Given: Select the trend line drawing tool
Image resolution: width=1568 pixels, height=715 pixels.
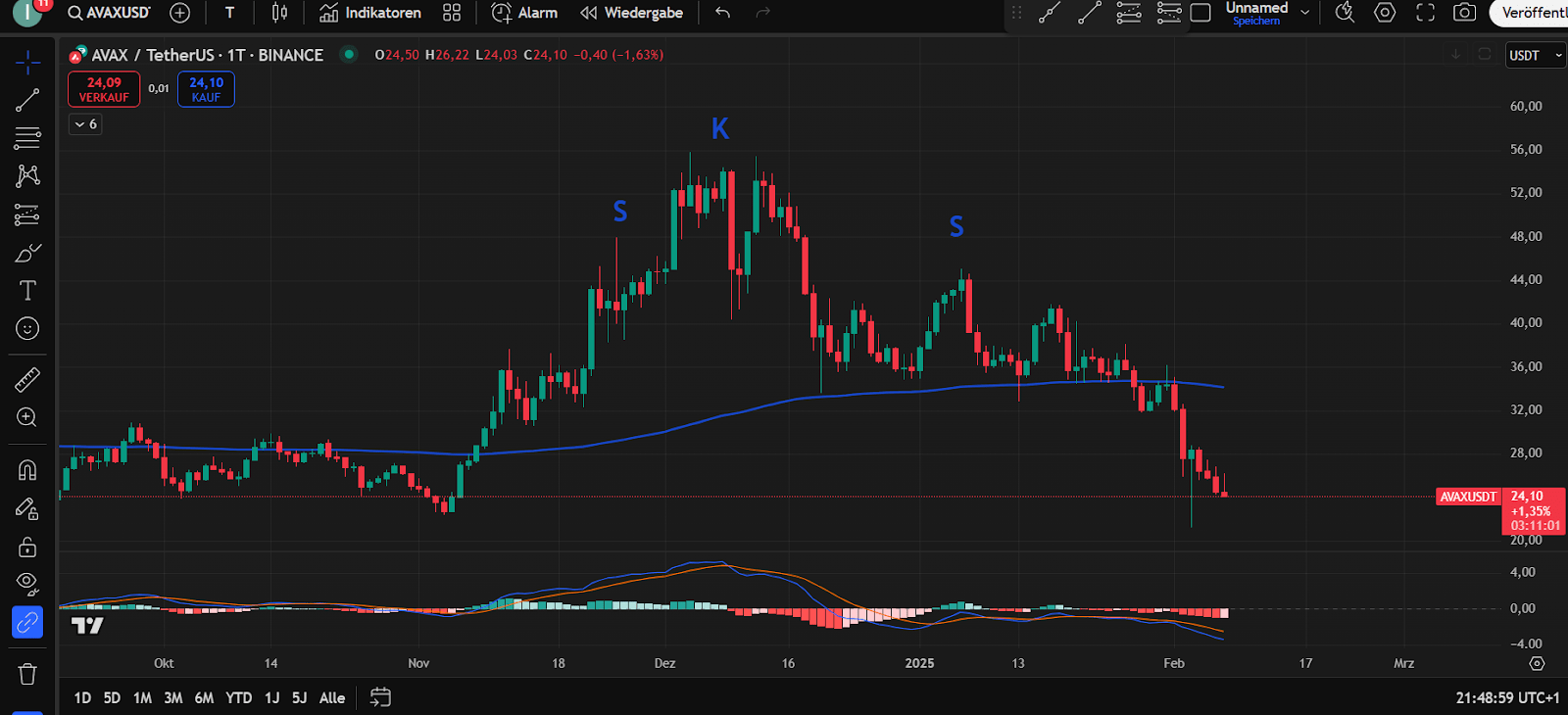Looking at the screenshot, I should pyautogui.click(x=27, y=100).
